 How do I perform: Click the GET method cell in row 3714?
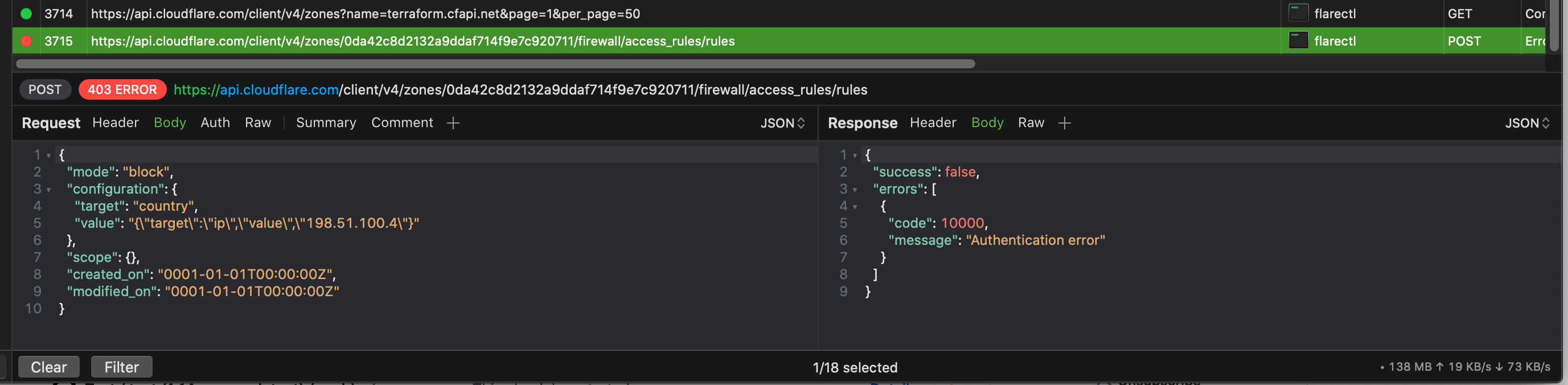1460,14
